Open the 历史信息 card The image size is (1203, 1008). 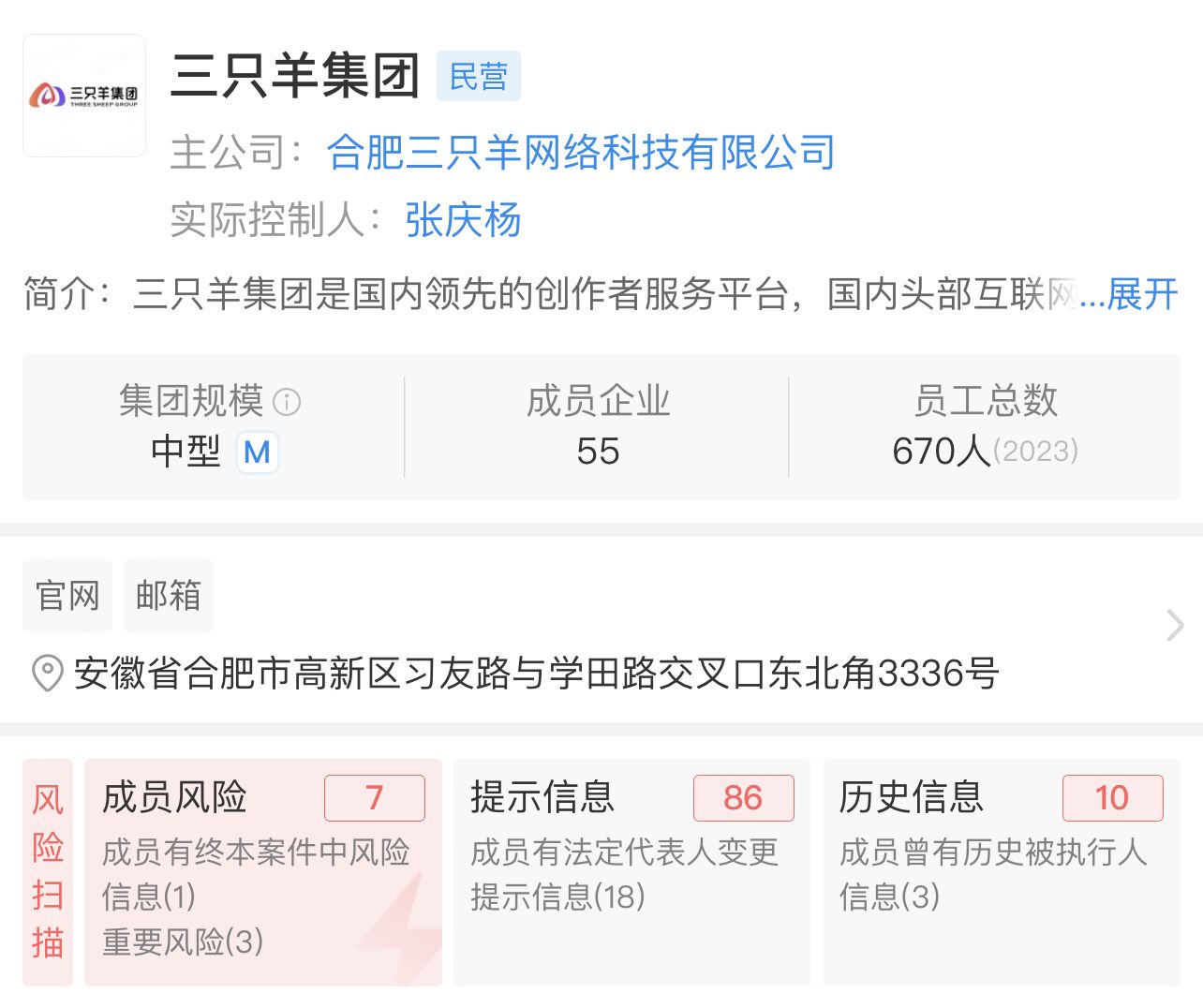(1002, 872)
